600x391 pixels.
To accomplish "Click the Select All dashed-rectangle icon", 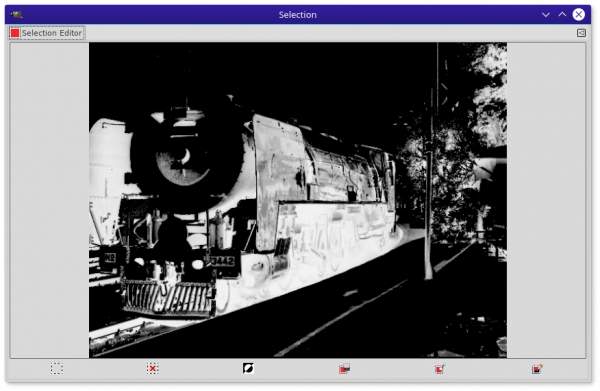I will pyautogui.click(x=57, y=368).
